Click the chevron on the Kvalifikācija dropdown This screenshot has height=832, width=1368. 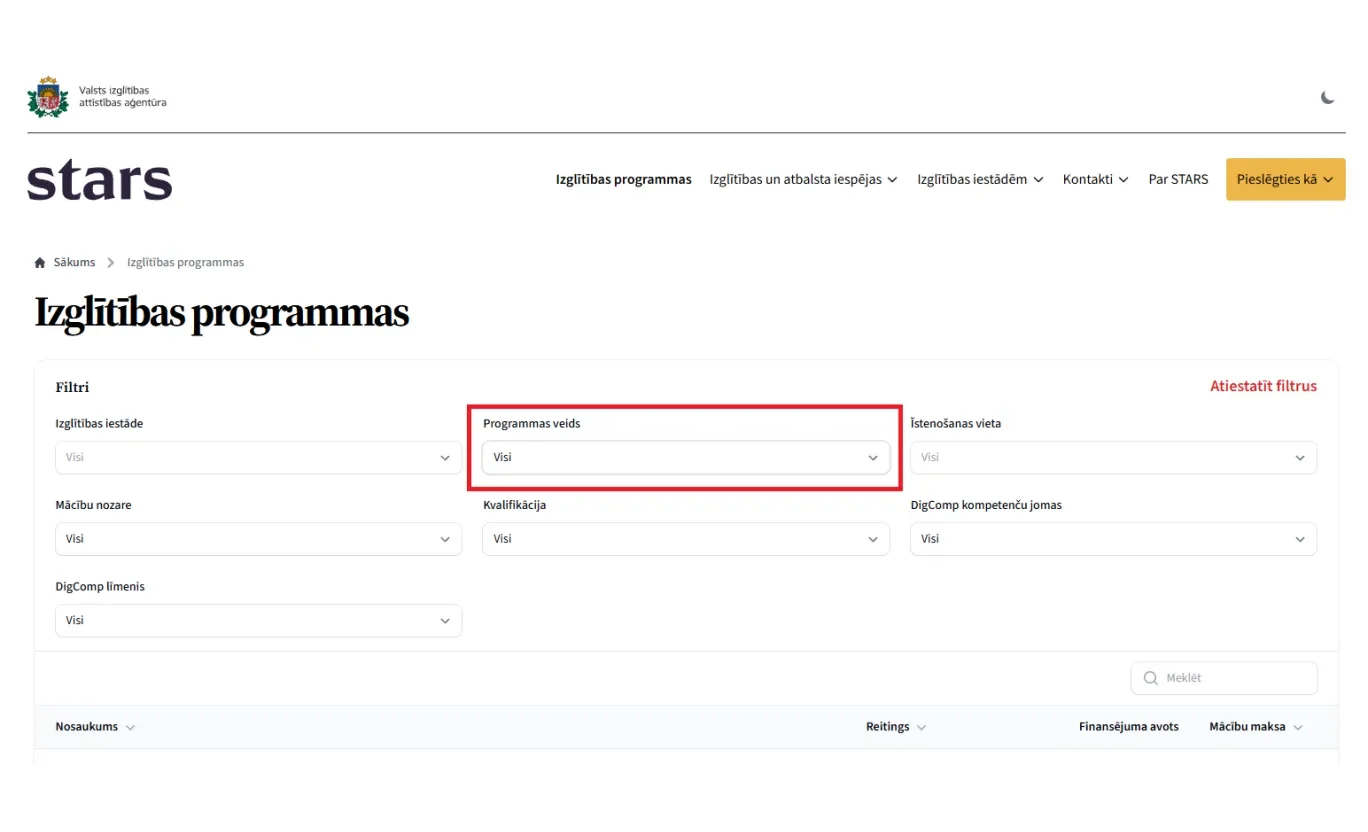[872, 539]
